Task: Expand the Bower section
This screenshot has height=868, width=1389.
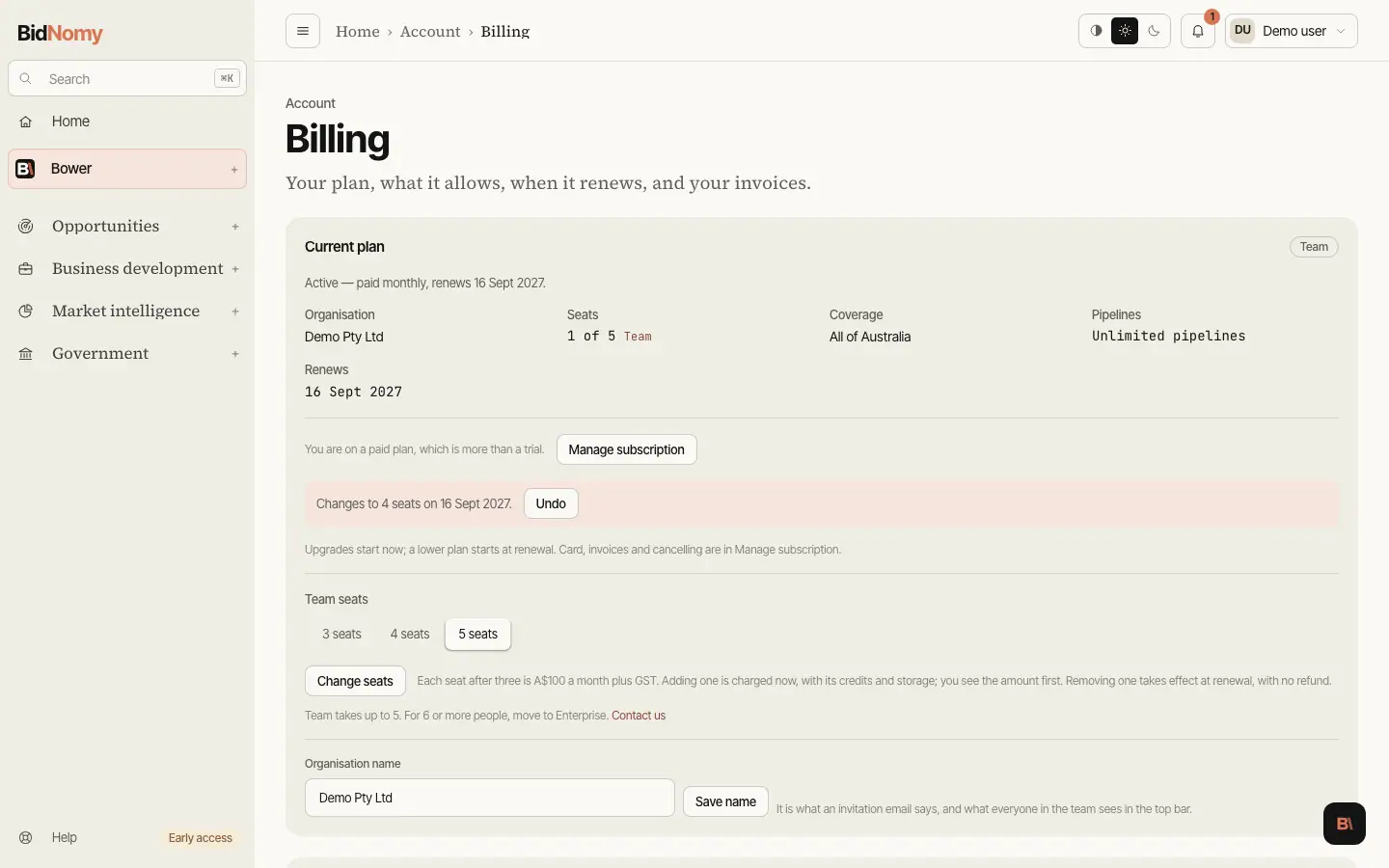Action: pos(234,170)
